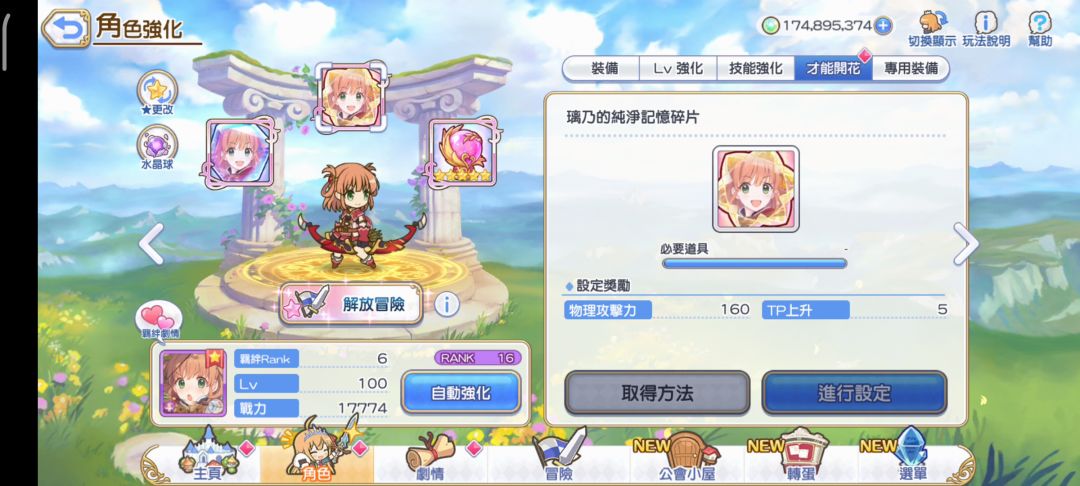
Task: Click the 進行設定 button
Action: [x=854, y=393]
